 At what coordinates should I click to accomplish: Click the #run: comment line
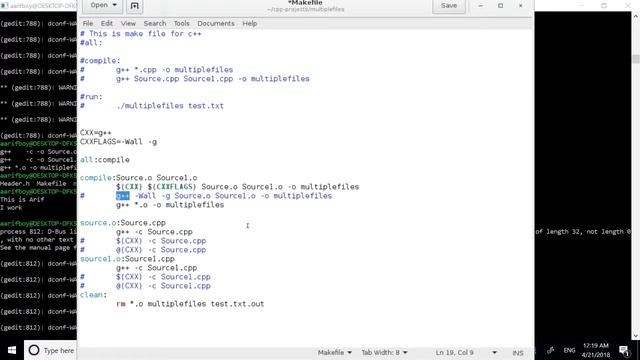pos(91,97)
